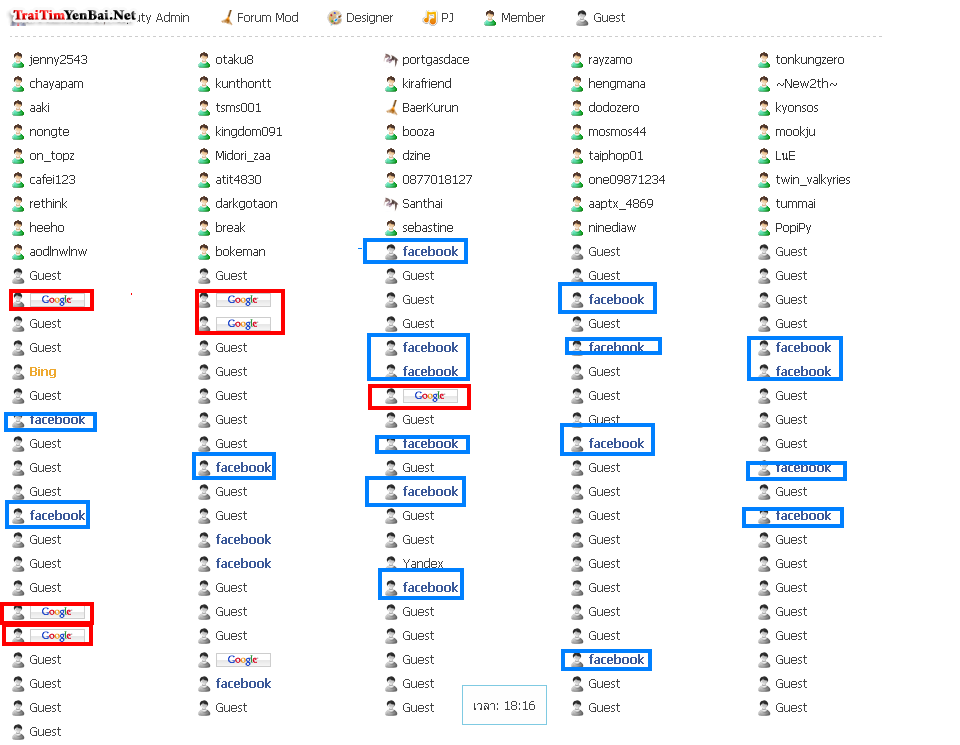The width and height of the screenshot is (960, 745).
Task: Open the ~New2th~ user link
Action: (806, 84)
